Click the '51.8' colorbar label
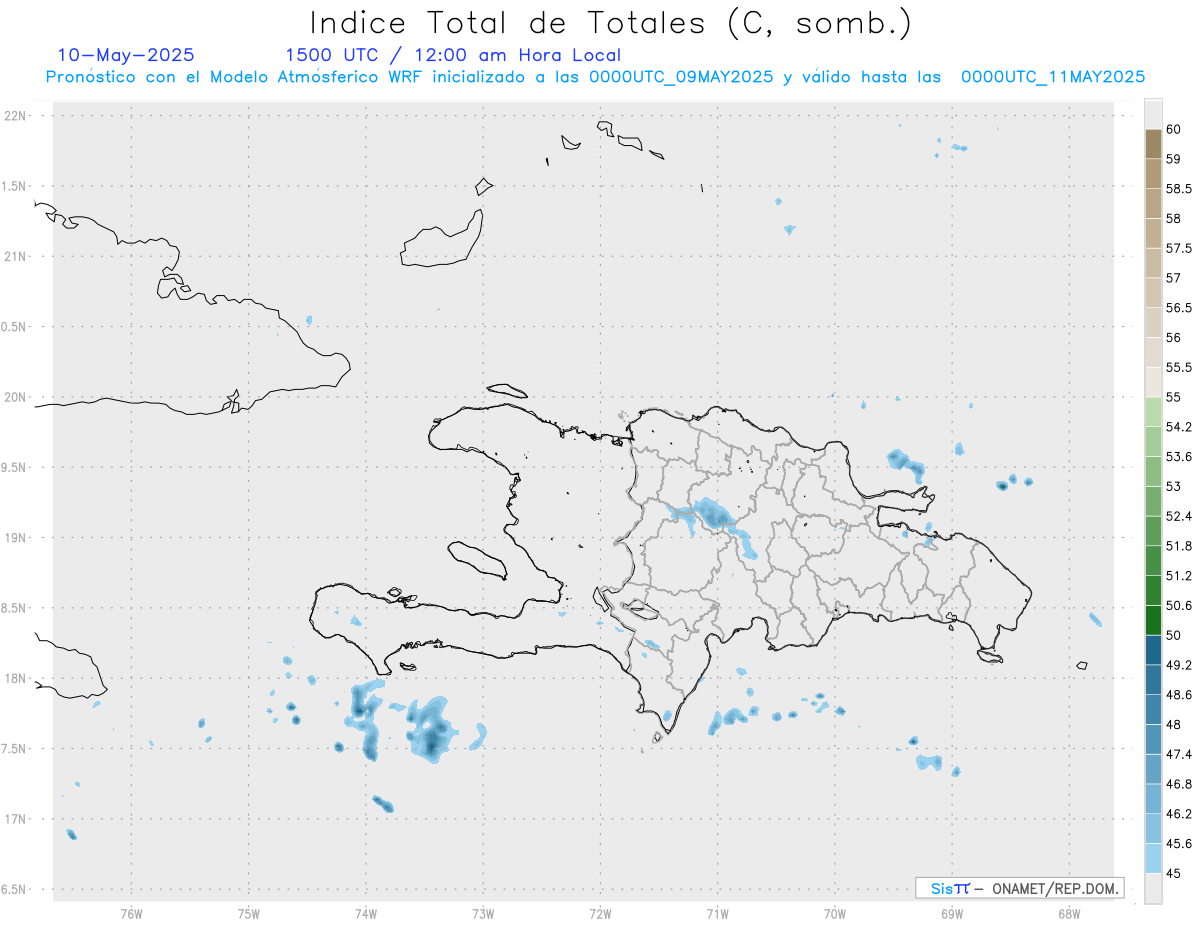1200x927 pixels. (x=1178, y=546)
